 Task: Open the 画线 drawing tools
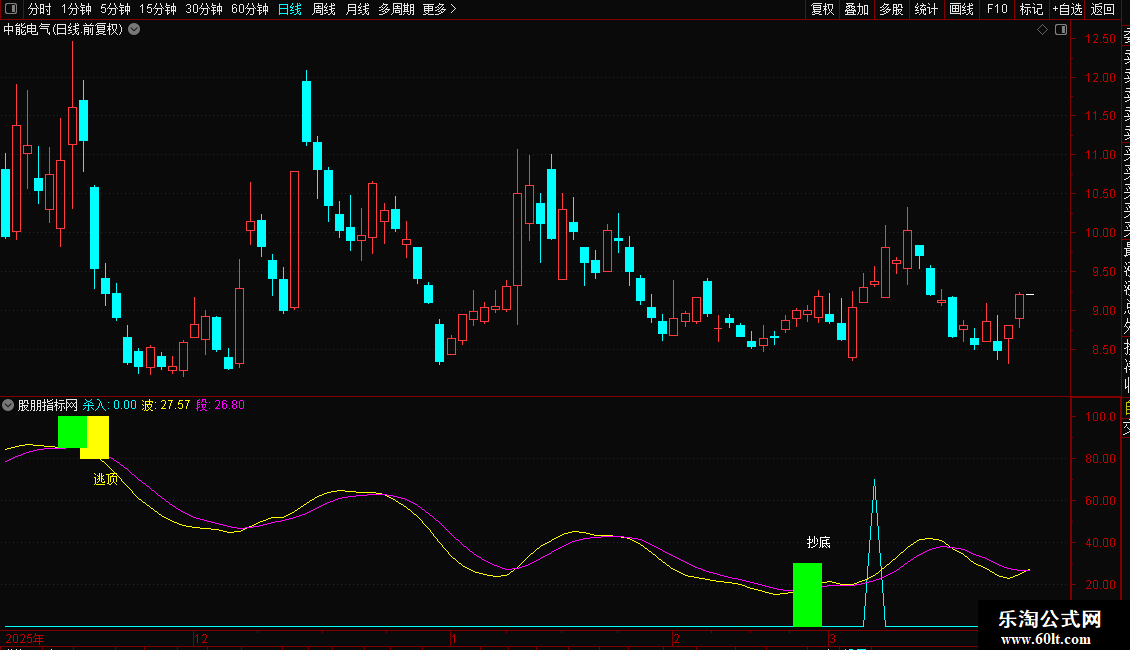pyautogui.click(x=961, y=9)
